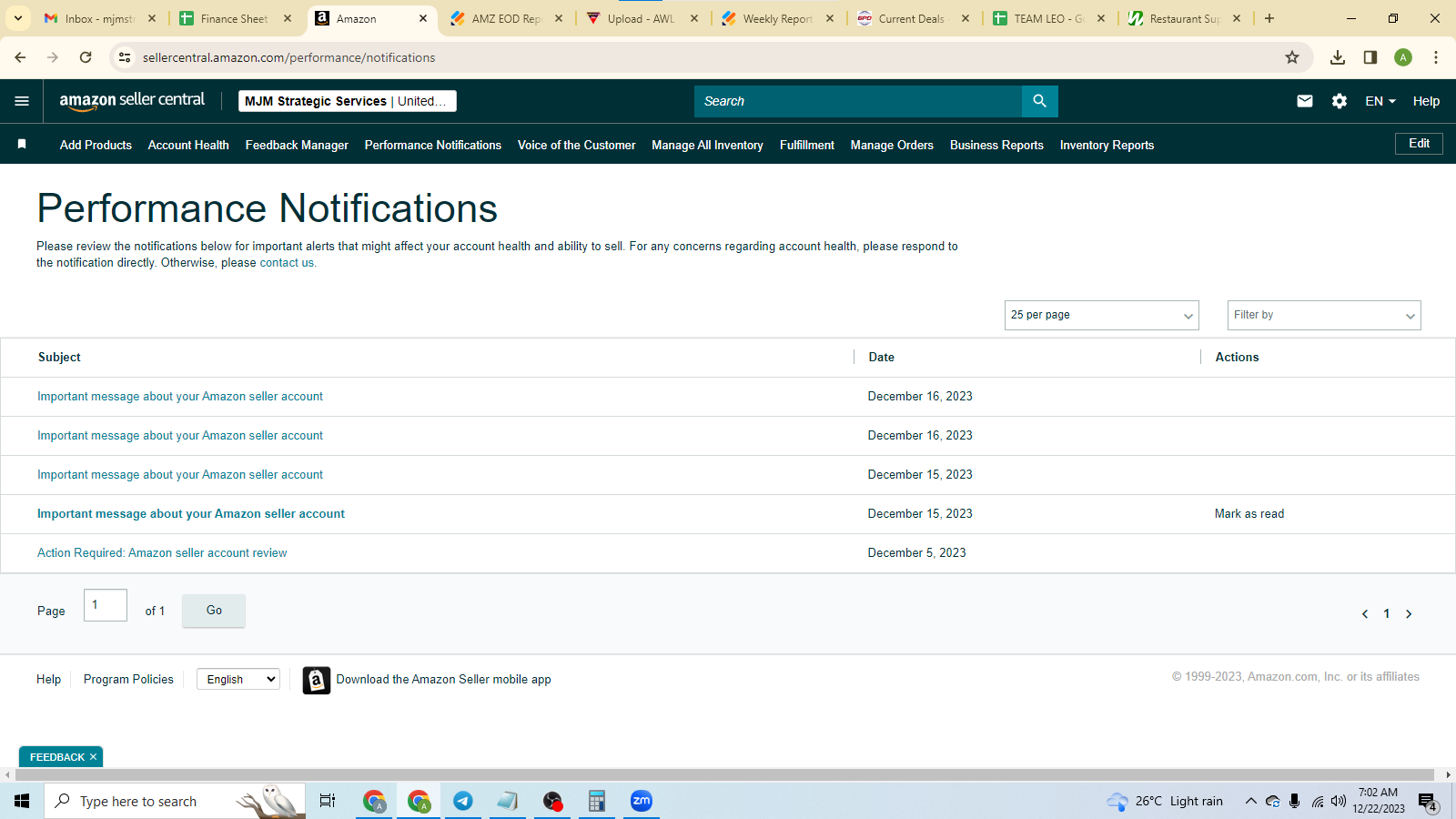Open the bold unread Important message notification
Image resolution: width=1456 pixels, height=819 pixels.
191,514
